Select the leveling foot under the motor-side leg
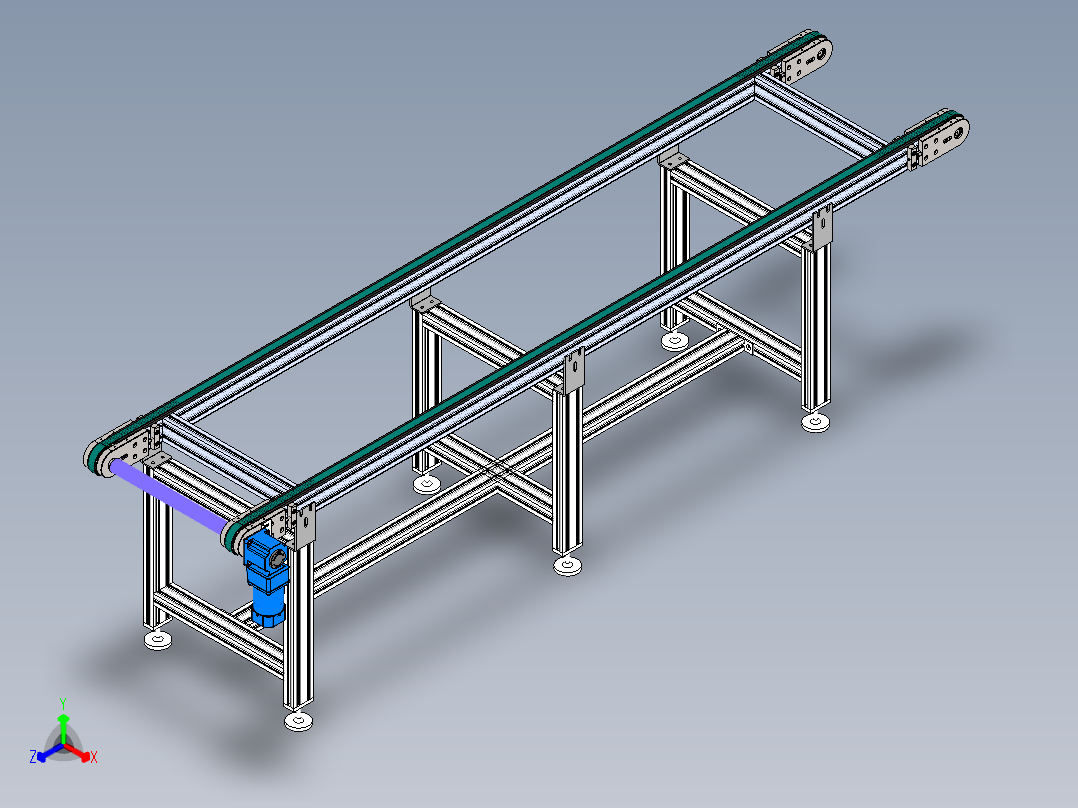This screenshot has width=1078, height=808. point(298,721)
